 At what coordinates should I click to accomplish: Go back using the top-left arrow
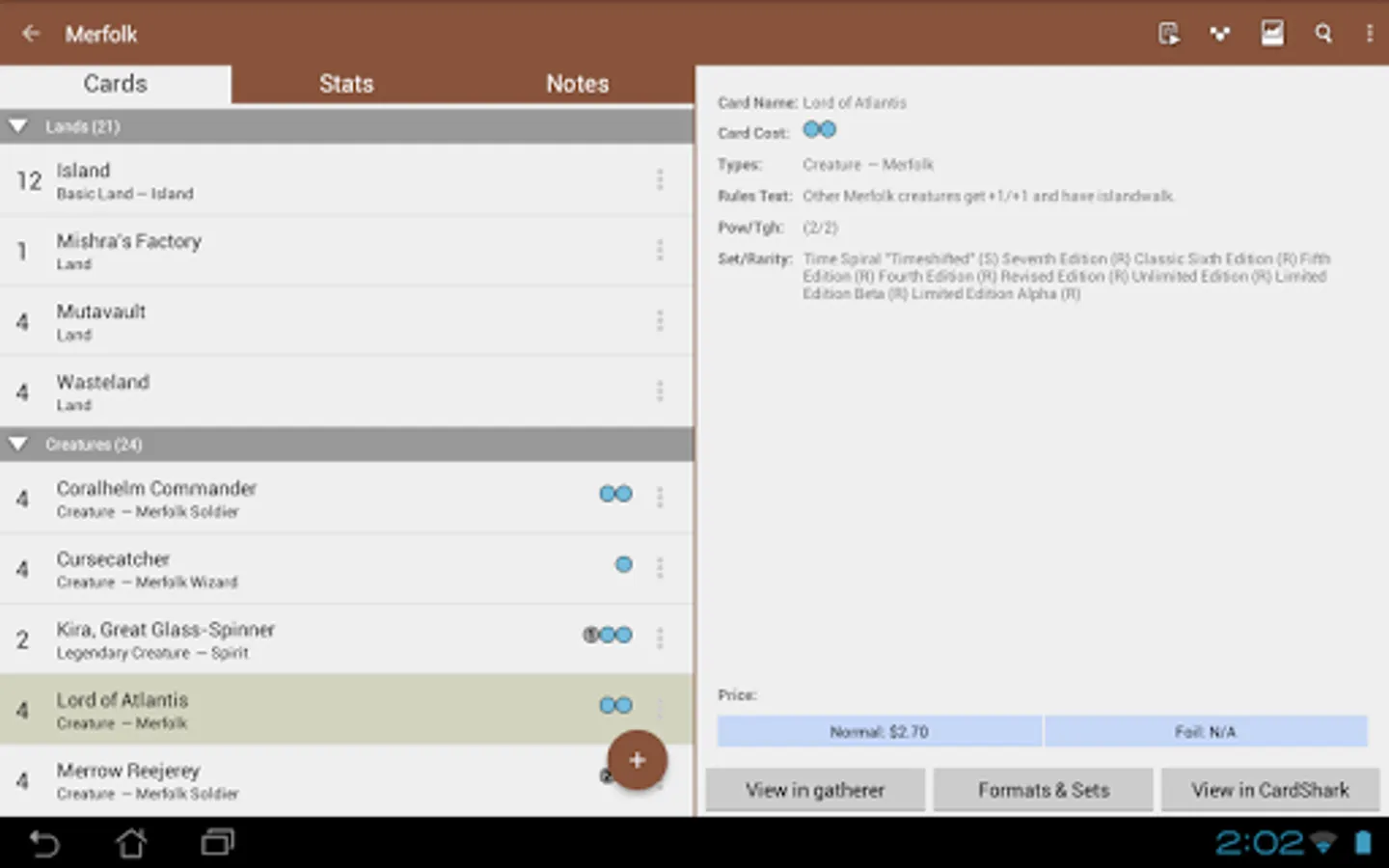(31, 34)
